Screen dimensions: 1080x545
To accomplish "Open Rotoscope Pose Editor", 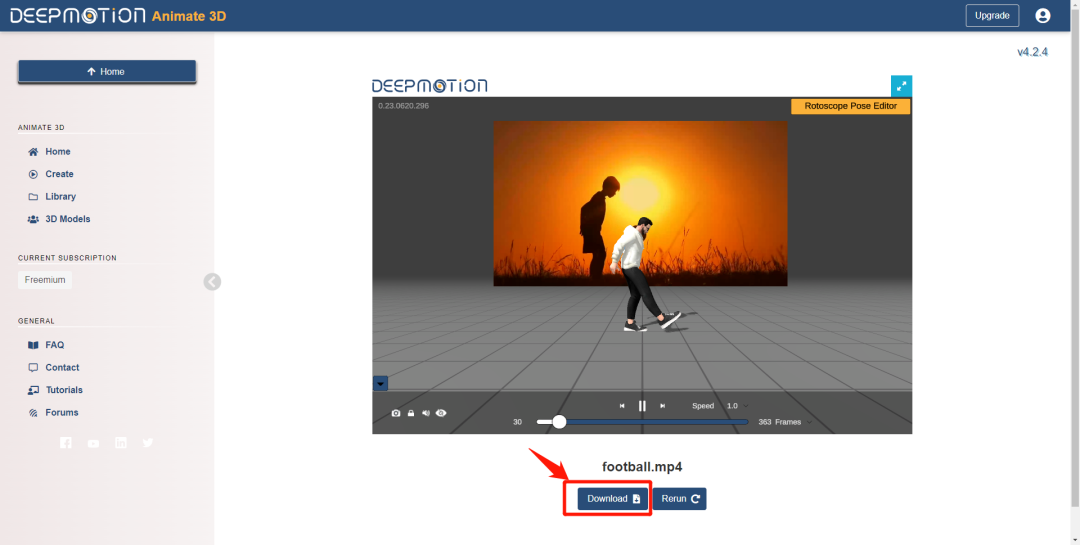I will 851,106.
